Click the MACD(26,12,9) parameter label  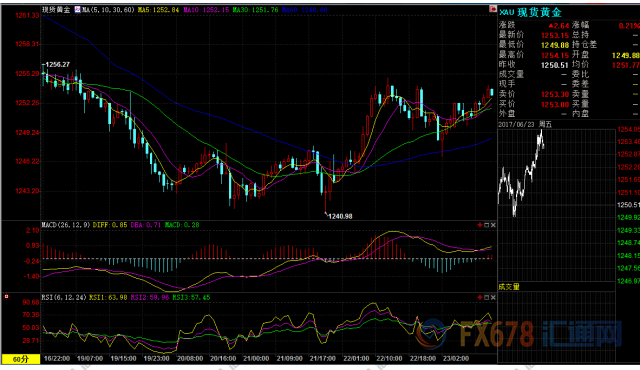tap(66, 225)
